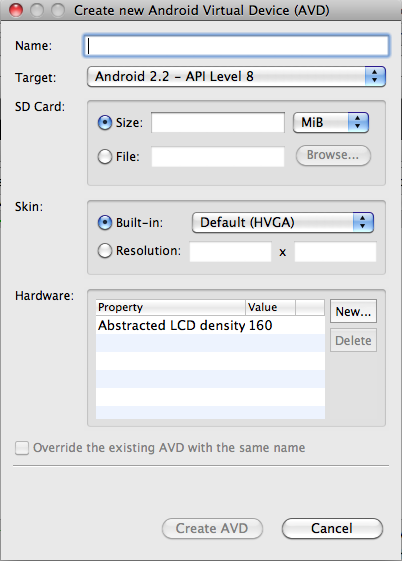The height and width of the screenshot is (561, 402).
Task: Click the Value column header
Action: click(270, 307)
